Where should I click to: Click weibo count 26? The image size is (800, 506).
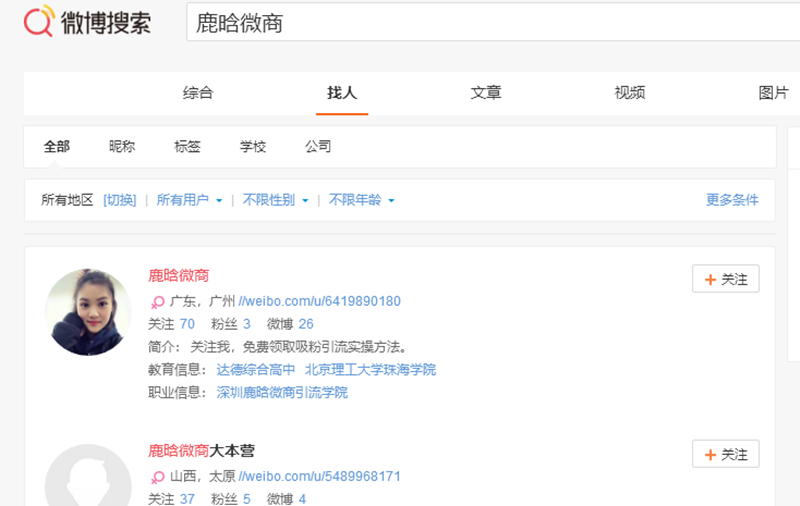coord(306,324)
